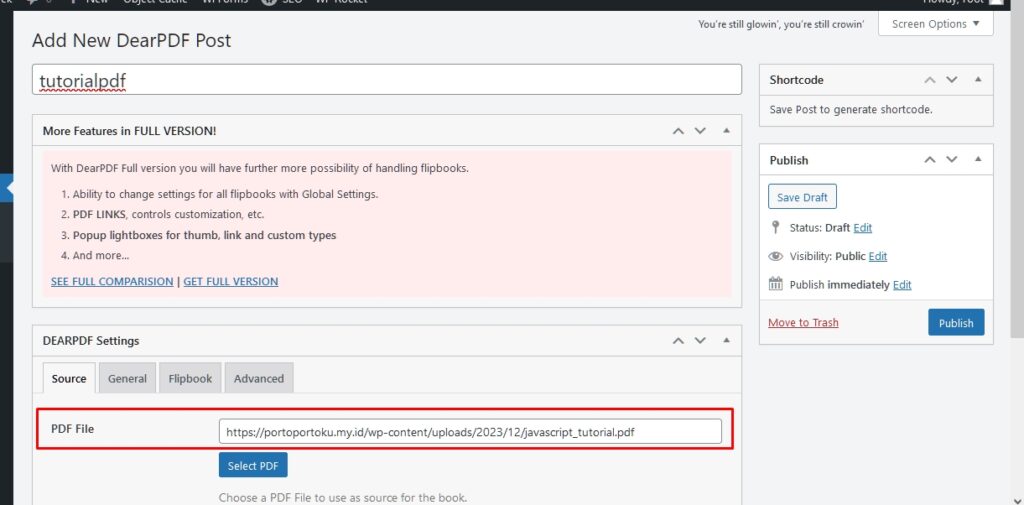Click the Add New DearPDF Post heading
The image size is (1024, 505).
point(131,41)
